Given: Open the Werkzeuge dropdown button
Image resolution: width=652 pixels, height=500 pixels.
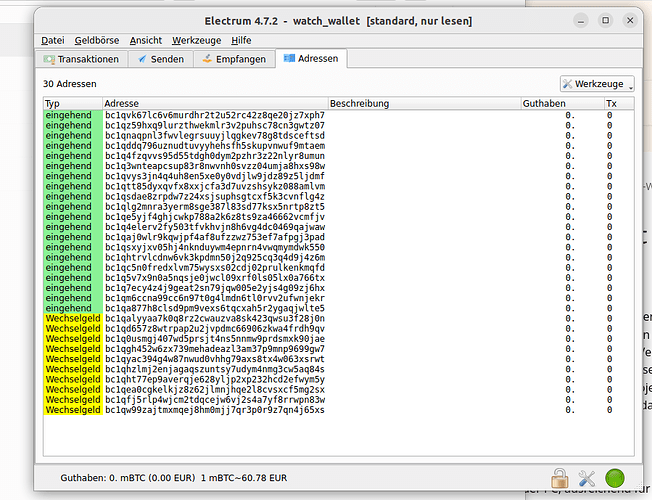Looking at the screenshot, I should coord(597,84).
